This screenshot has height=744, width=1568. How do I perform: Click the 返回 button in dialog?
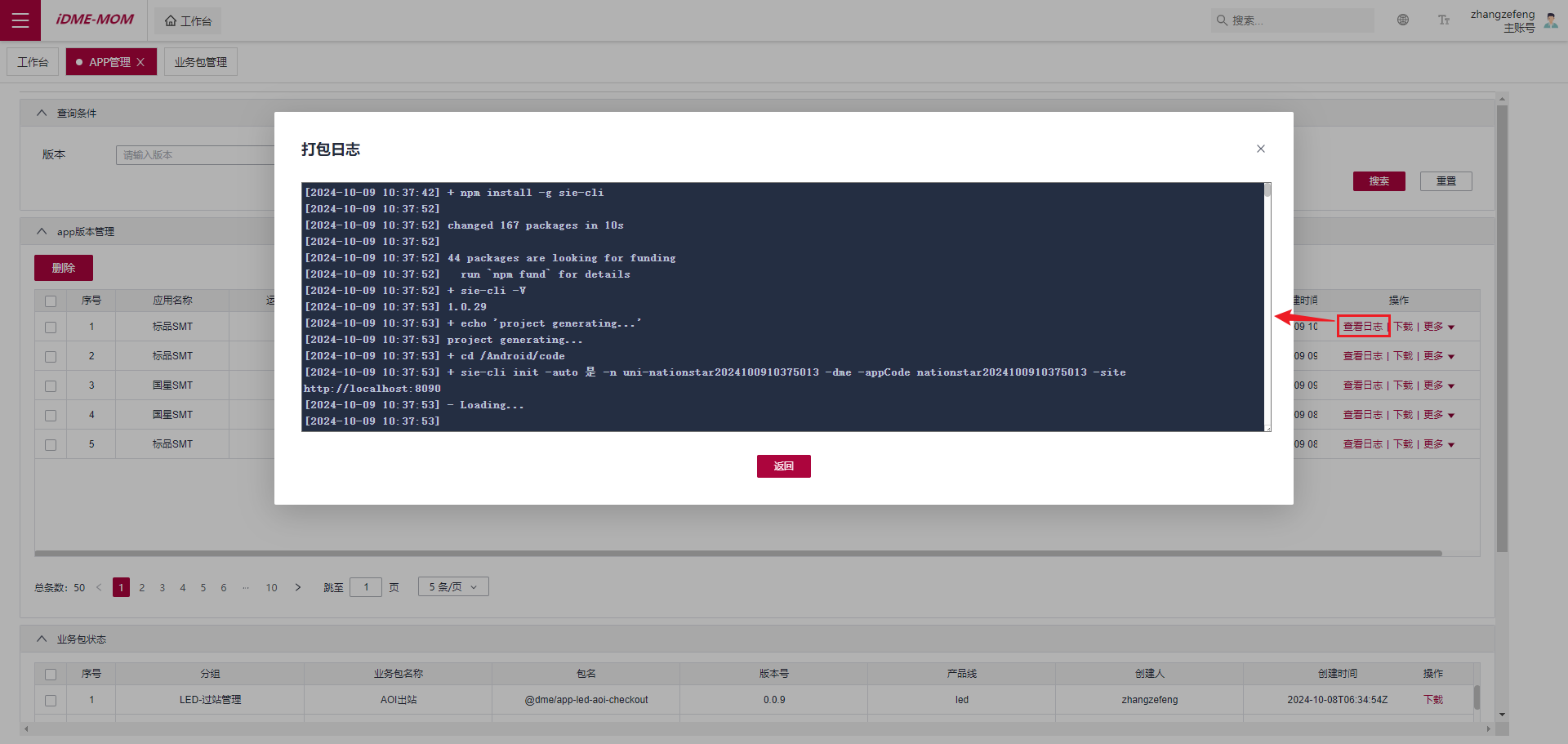pyautogui.click(x=783, y=466)
